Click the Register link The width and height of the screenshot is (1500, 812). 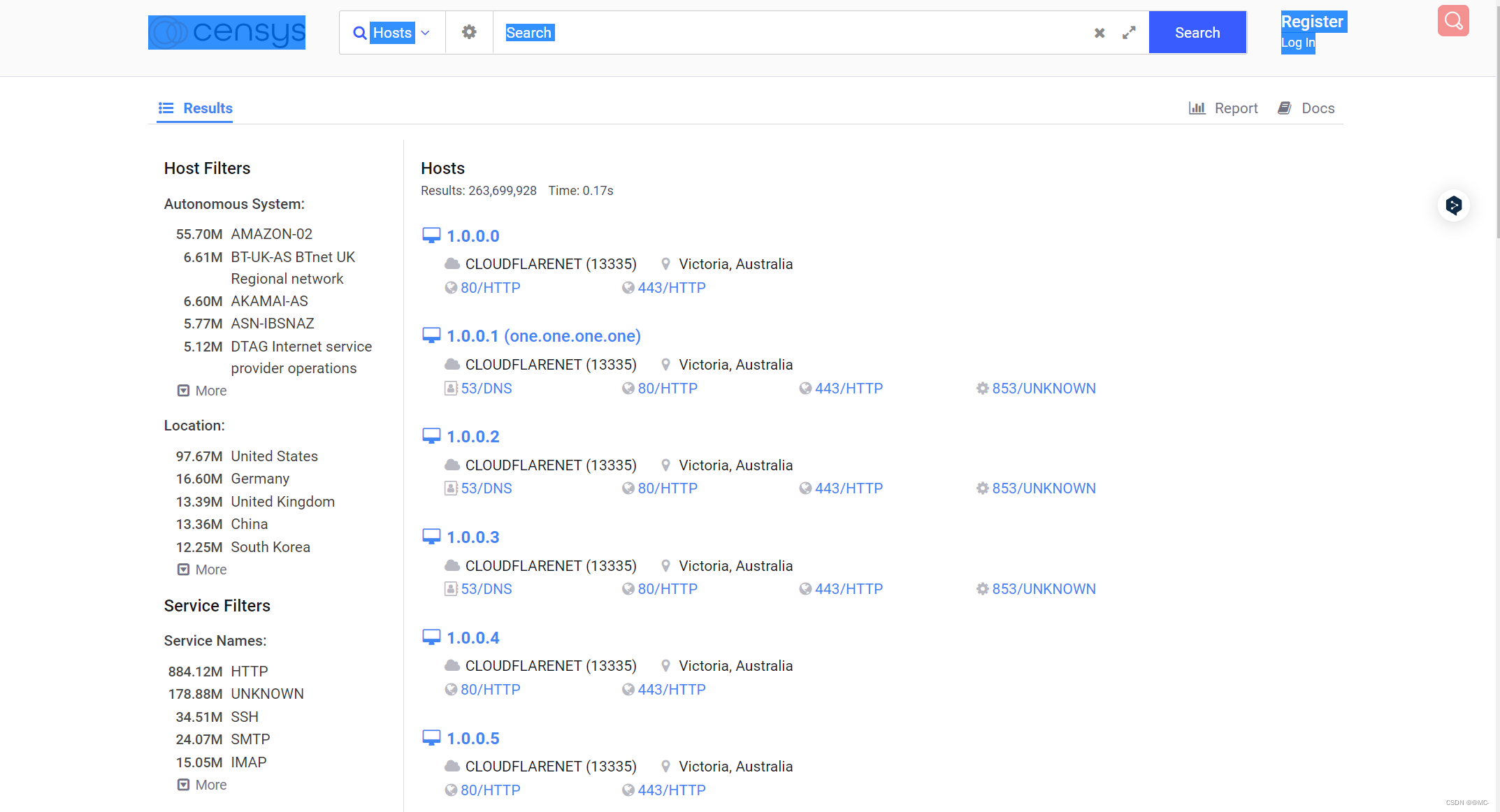coord(1312,22)
